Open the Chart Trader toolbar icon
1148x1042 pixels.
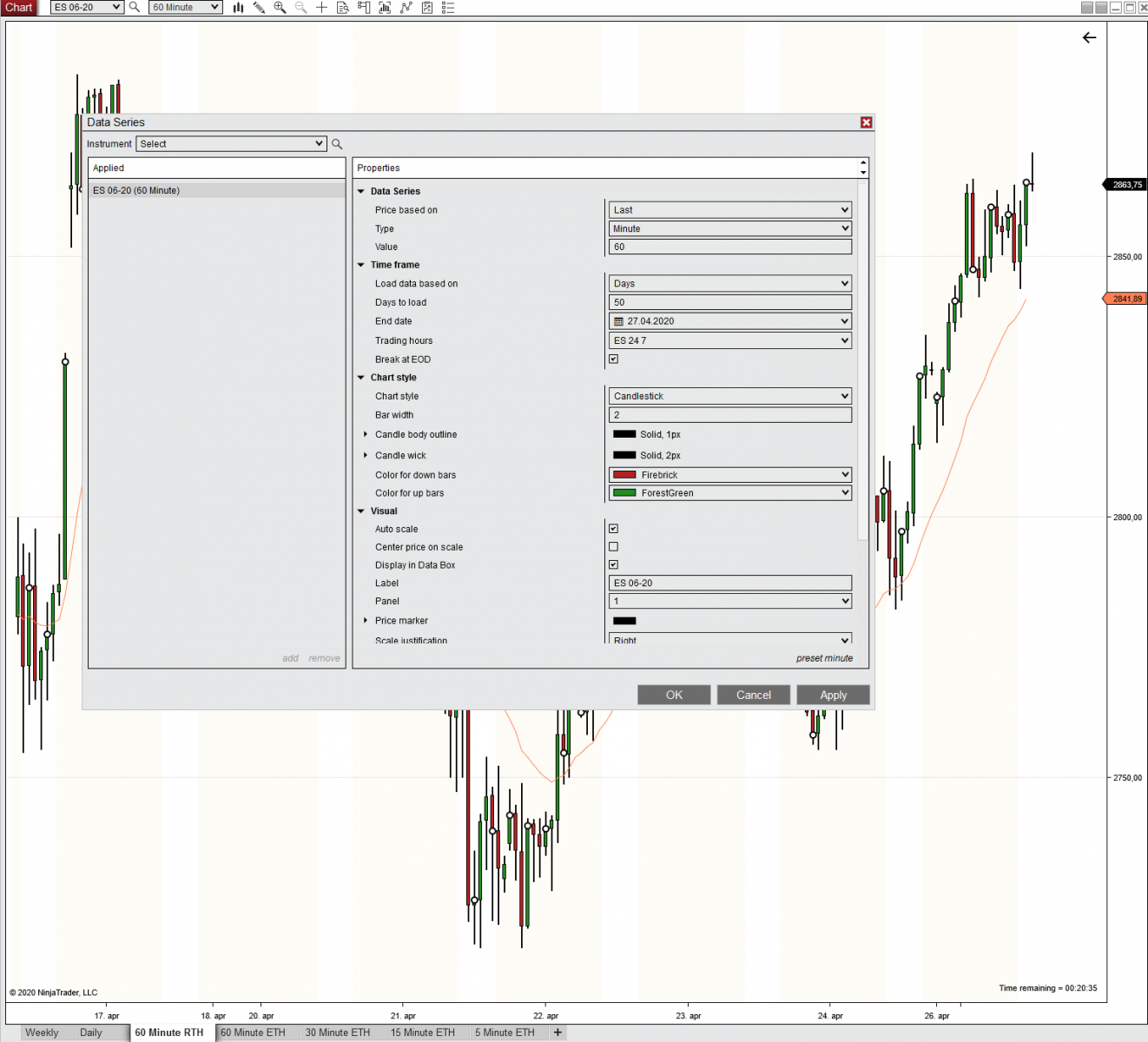click(x=364, y=7)
